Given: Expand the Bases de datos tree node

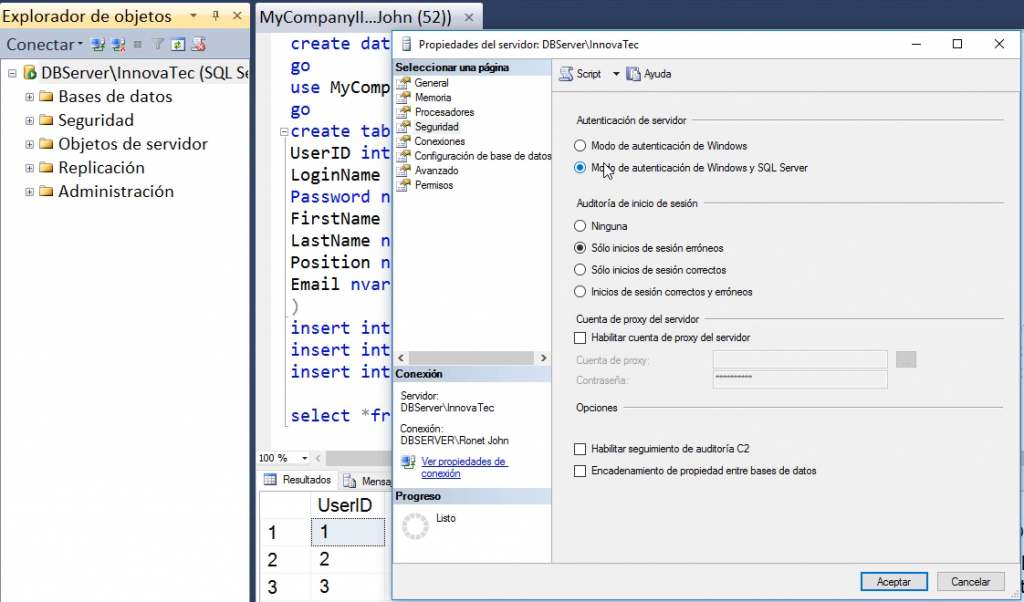Looking at the screenshot, I should tap(28, 96).
